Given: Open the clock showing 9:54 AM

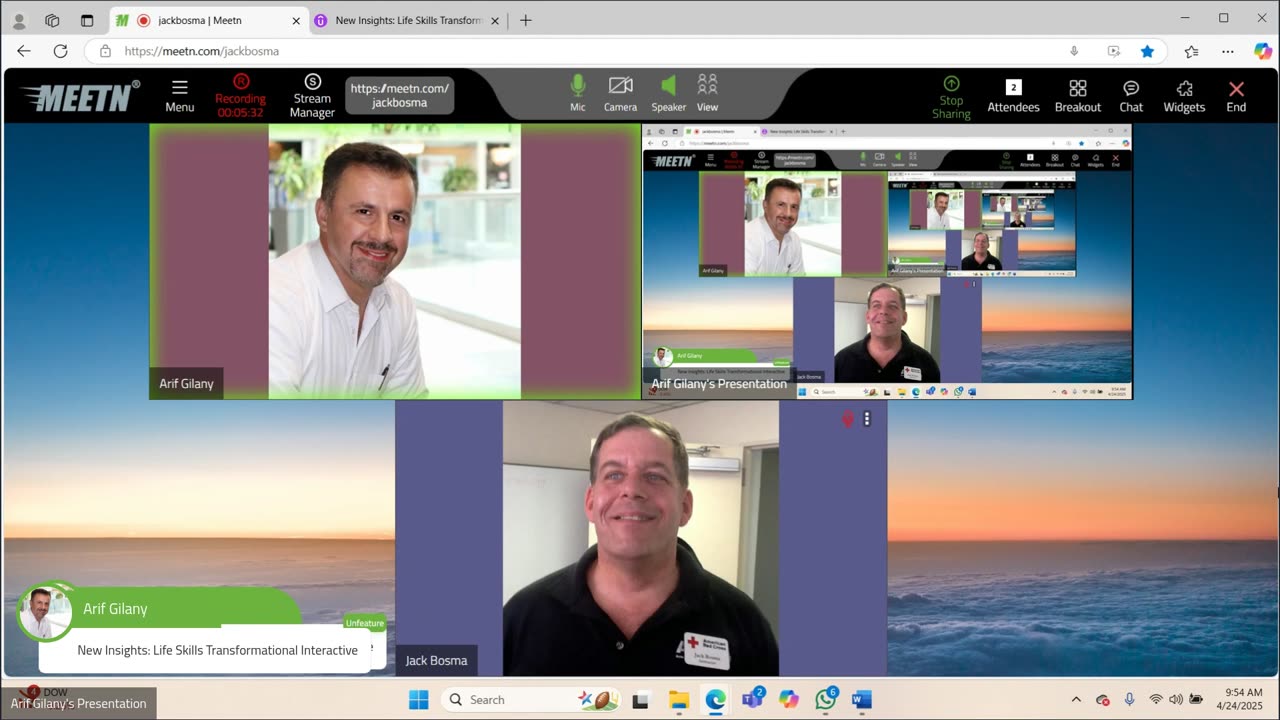Looking at the screenshot, I should [1239, 699].
